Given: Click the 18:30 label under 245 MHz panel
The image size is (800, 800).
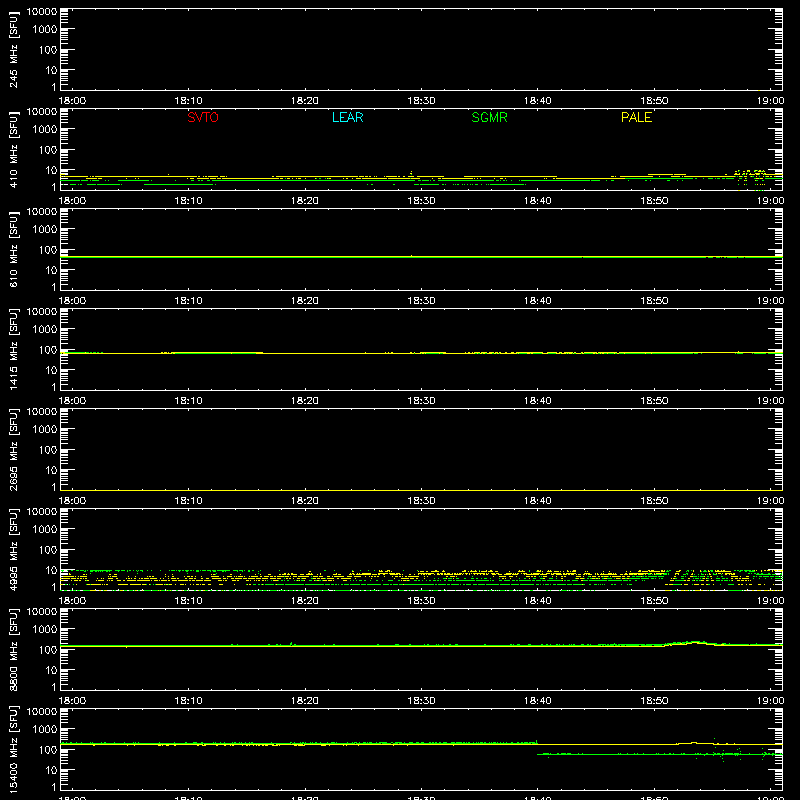Looking at the screenshot, I should click(x=421, y=101).
